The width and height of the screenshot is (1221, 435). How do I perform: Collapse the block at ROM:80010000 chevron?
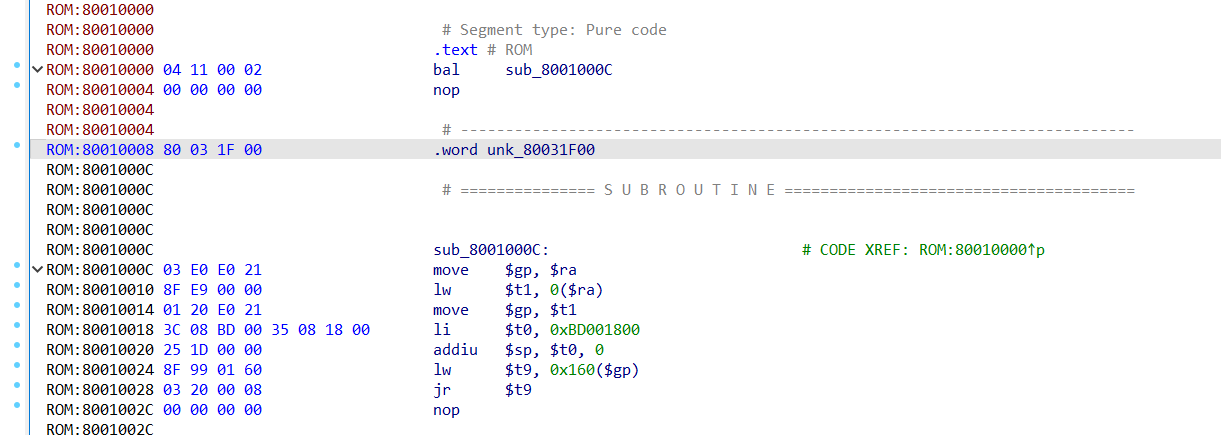click(x=38, y=70)
